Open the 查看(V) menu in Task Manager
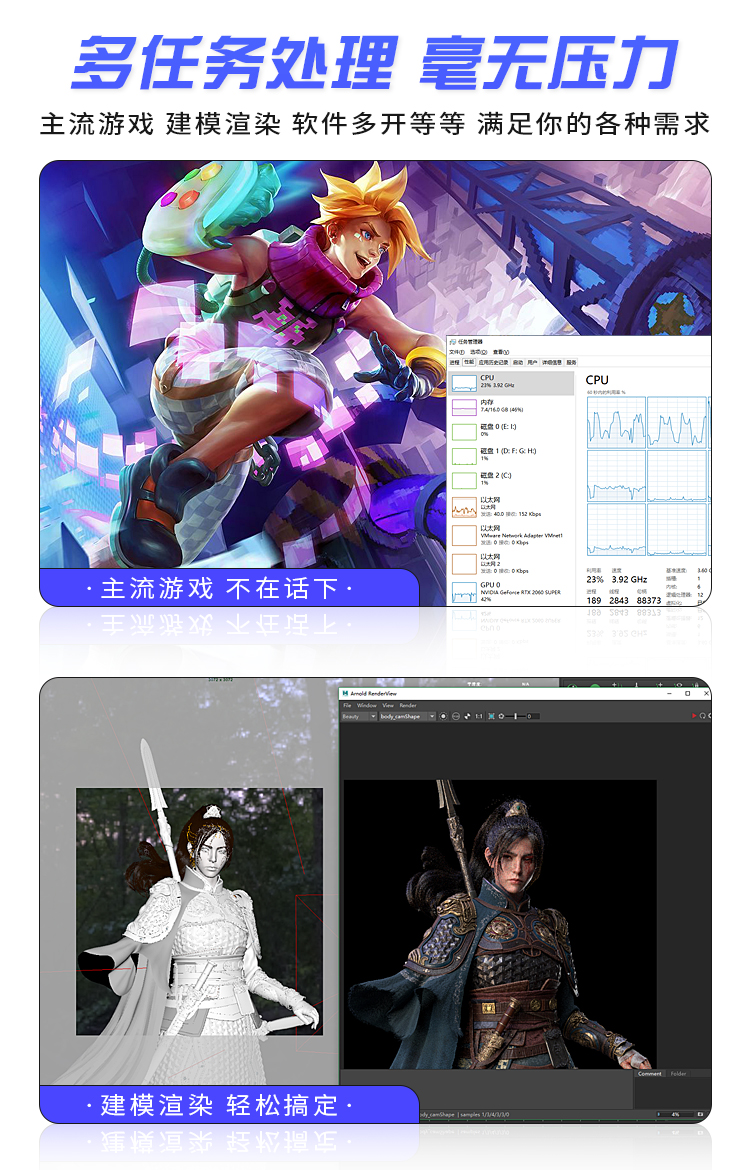Image resolution: width=750 pixels, height=1170 pixels. (x=501, y=352)
